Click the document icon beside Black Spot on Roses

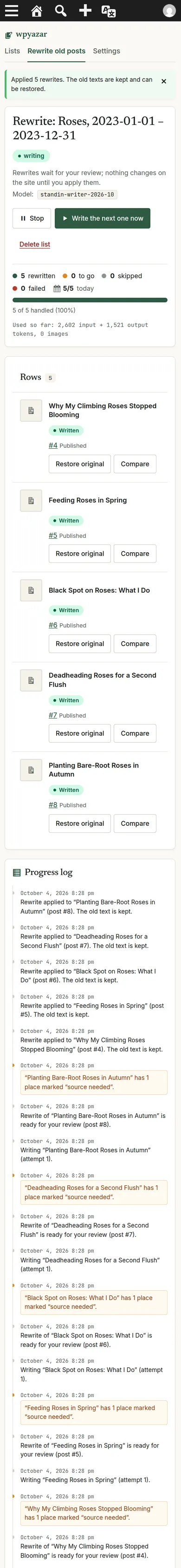[x=31, y=590]
